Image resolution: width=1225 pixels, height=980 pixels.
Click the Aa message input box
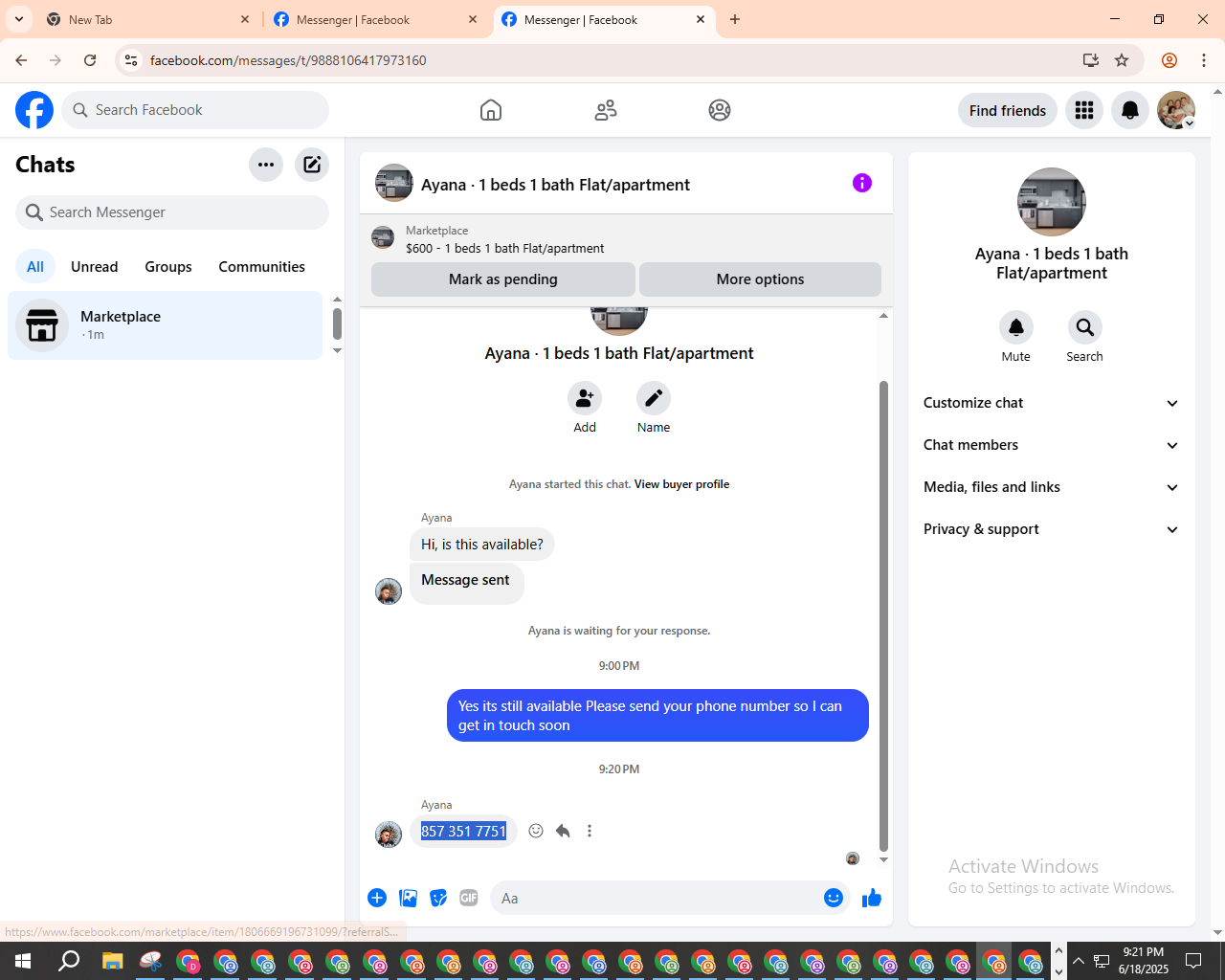click(656, 898)
